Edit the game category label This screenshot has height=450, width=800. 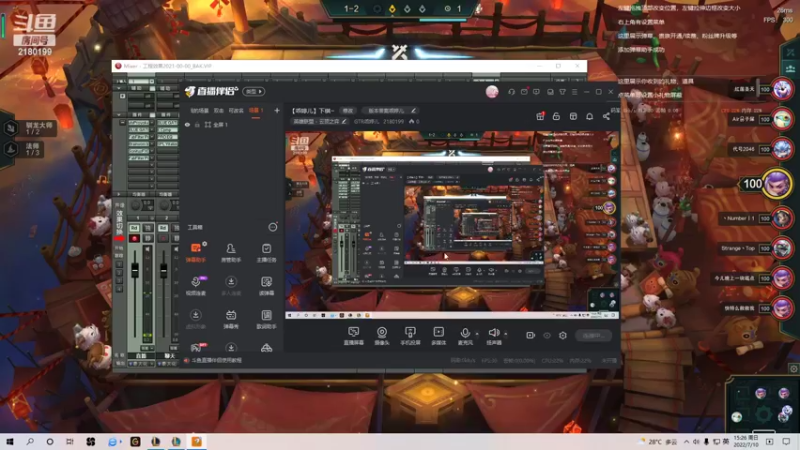[x=320, y=121]
